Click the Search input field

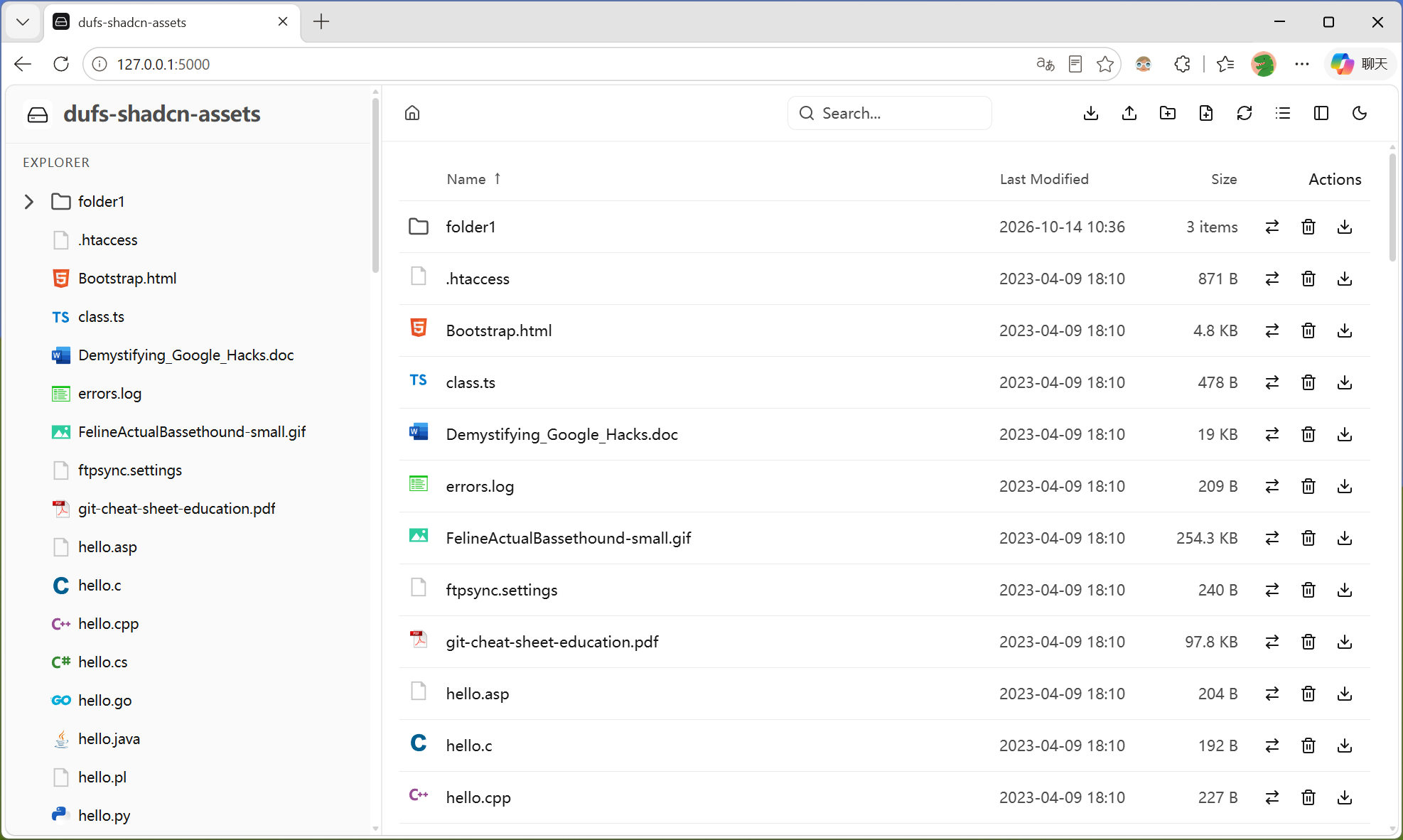pyautogui.click(x=889, y=113)
